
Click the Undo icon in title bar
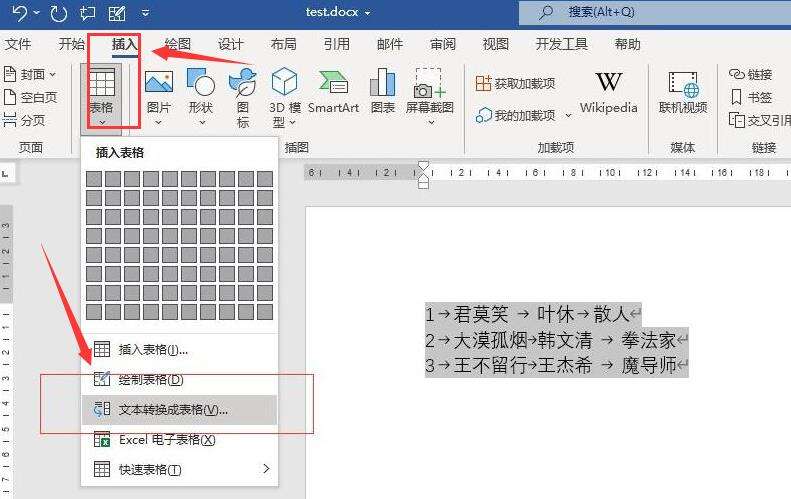[x=19, y=13]
